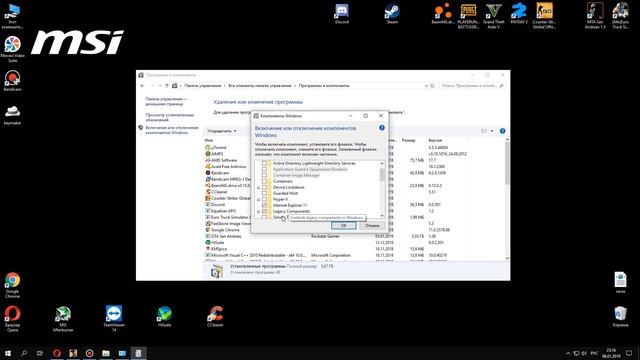The image size is (640, 360).
Task: Launch the PAYDAY 2 desktop icon
Action: tap(519, 13)
